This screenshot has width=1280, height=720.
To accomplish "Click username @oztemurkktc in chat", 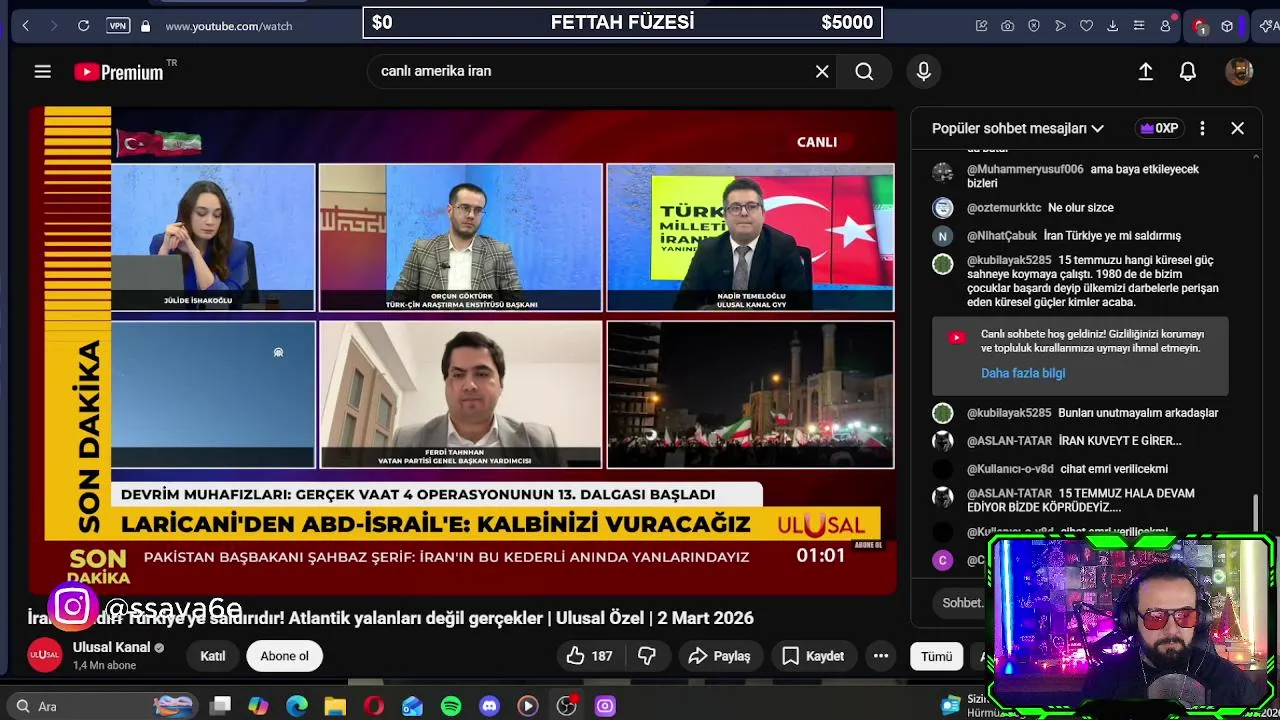I will pos(1004,208).
